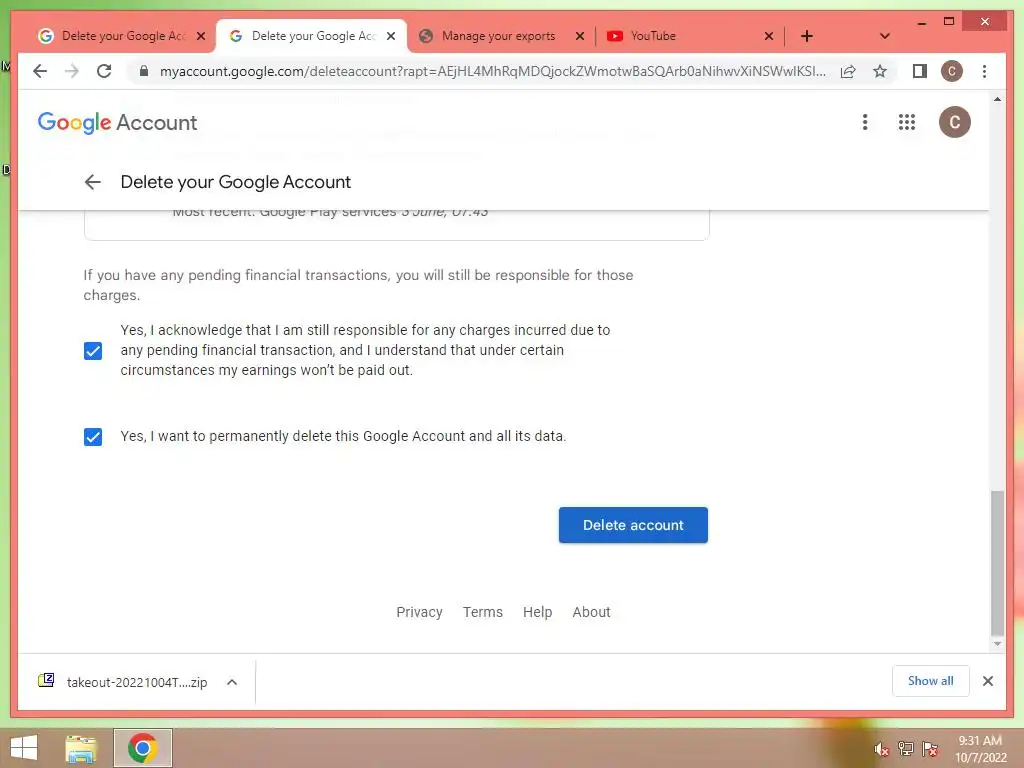Uncheck the pending financial charges acknowledgment

(93, 351)
